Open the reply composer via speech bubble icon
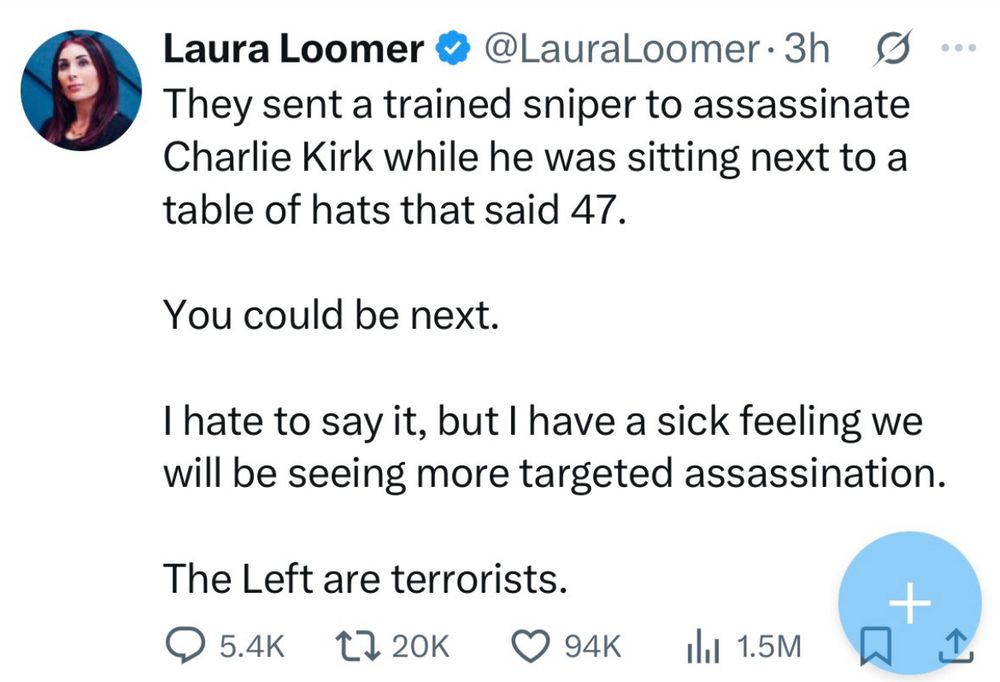 click(x=186, y=645)
